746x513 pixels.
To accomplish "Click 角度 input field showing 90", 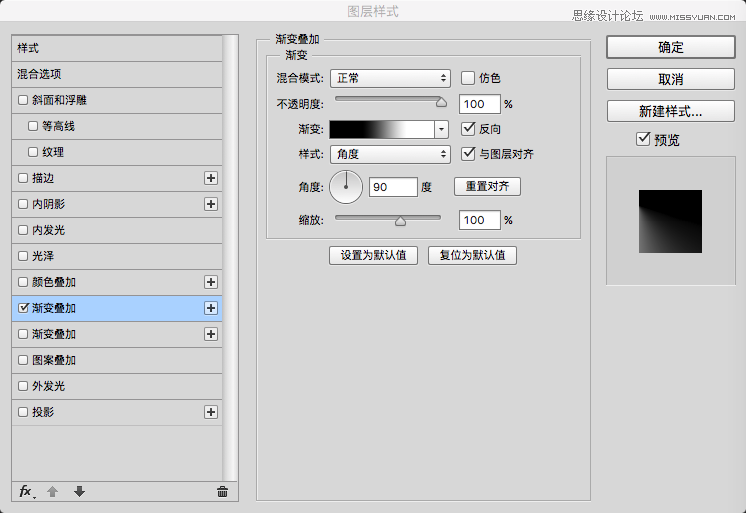I will click(393, 187).
